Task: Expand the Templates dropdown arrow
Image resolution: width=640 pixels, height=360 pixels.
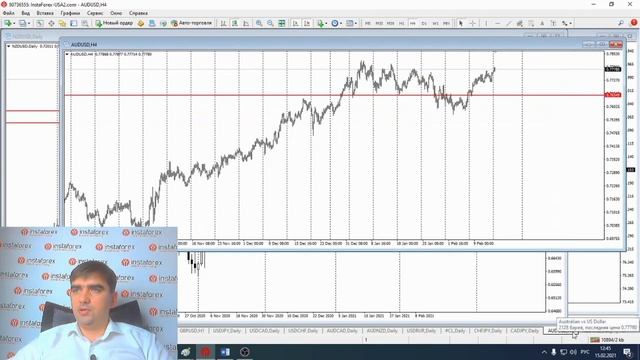Action: [x=356, y=23]
